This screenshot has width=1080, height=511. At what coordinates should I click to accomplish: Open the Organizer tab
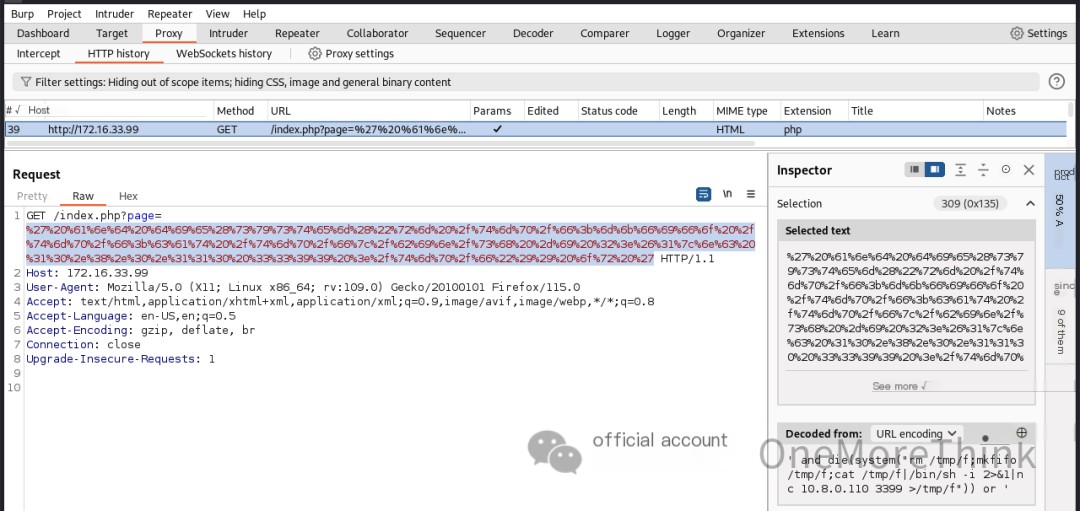[x=741, y=33]
